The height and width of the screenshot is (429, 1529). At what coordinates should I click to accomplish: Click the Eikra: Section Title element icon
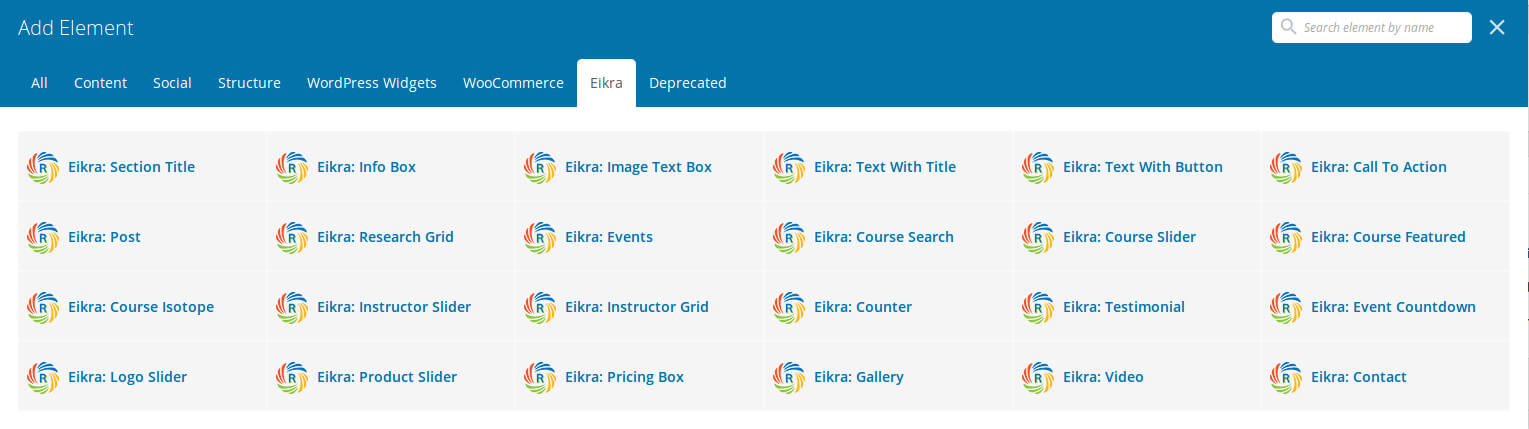42,167
